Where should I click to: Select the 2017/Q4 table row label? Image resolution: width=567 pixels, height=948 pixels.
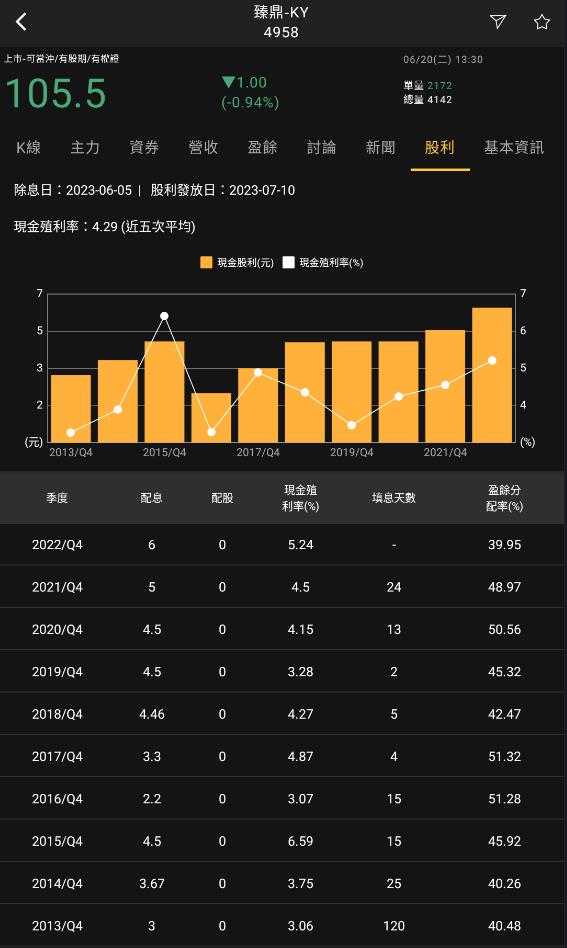click(x=57, y=756)
